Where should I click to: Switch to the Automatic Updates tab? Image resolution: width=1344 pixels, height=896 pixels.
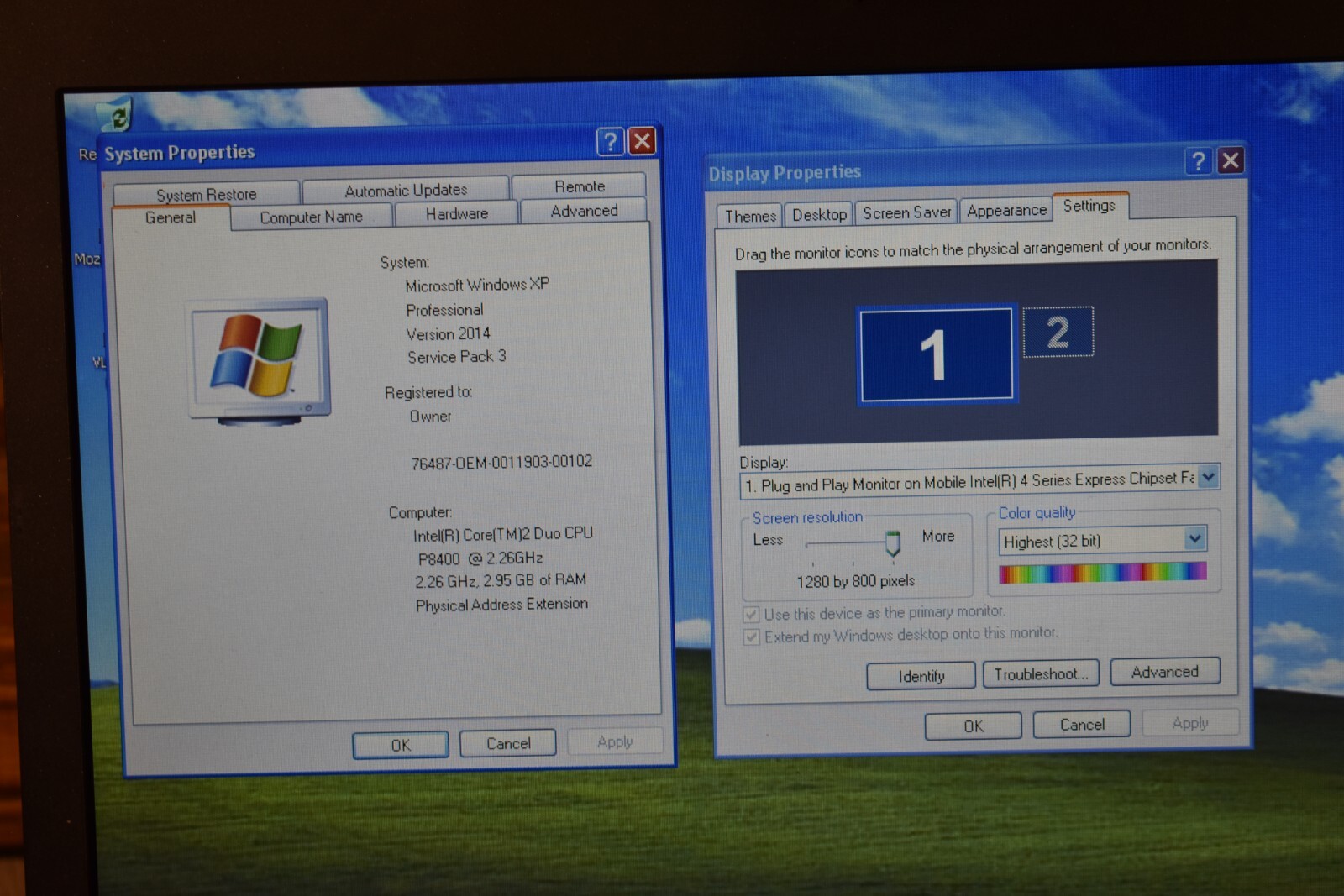click(x=406, y=190)
